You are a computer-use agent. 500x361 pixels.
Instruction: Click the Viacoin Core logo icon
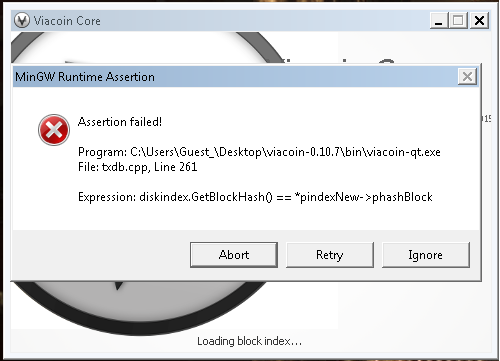click(22, 20)
